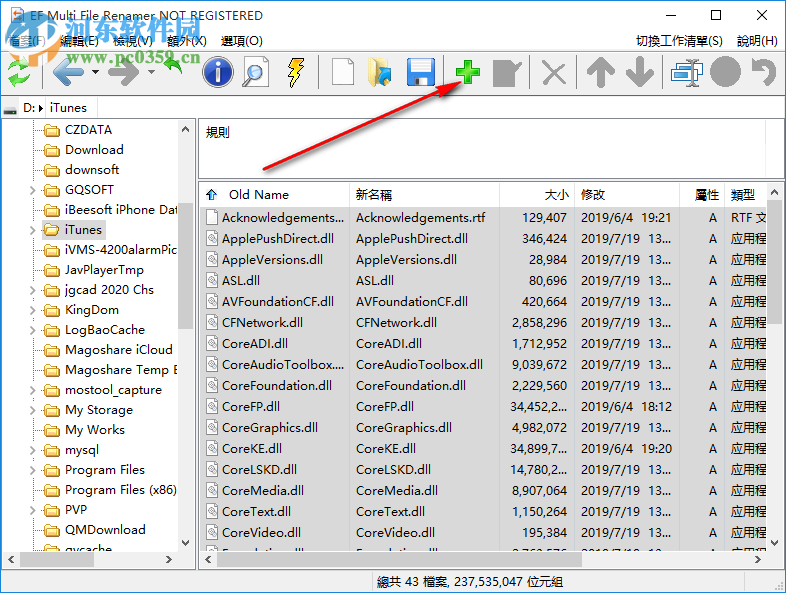Add a rule with the green plus
Image resolution: width=786 pixels, height=593 pixels.
point(468,73)
